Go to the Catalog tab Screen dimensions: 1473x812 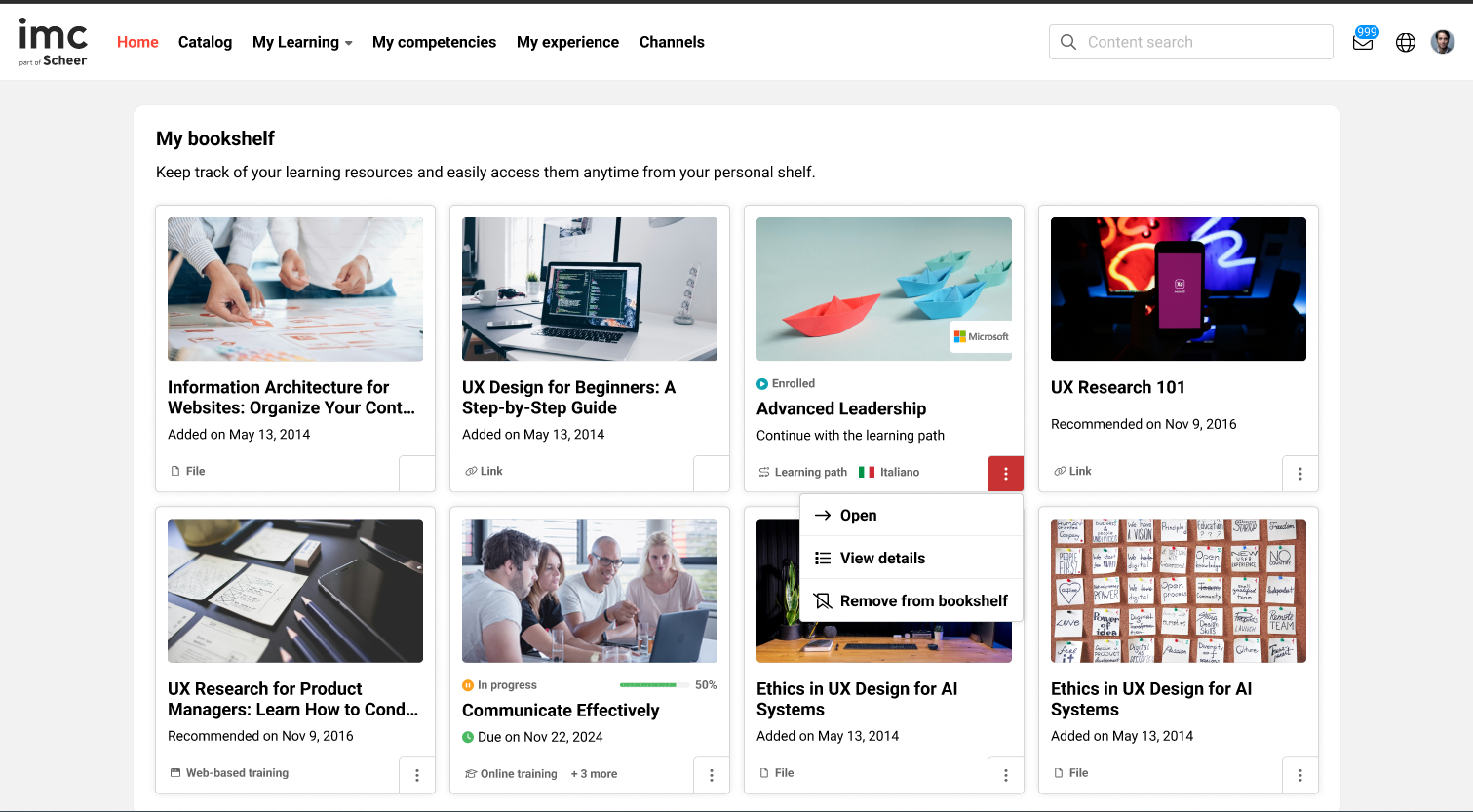(x=205, y=42)
